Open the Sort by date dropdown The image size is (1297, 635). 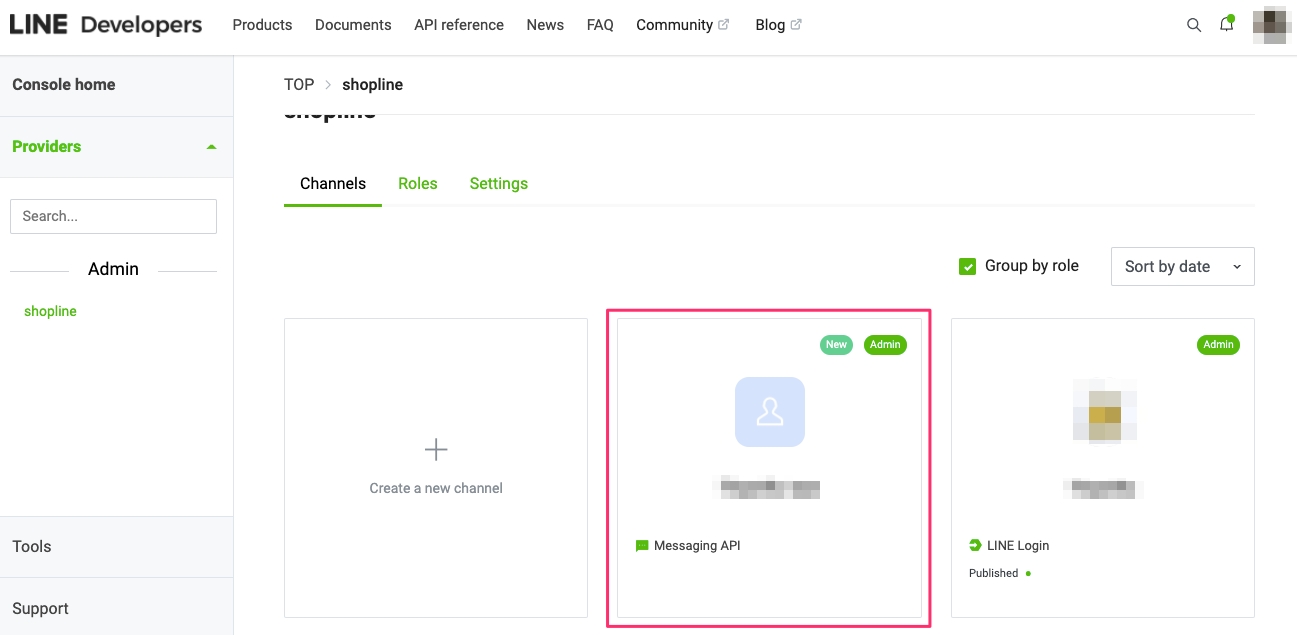click(x=1182, y=267)
